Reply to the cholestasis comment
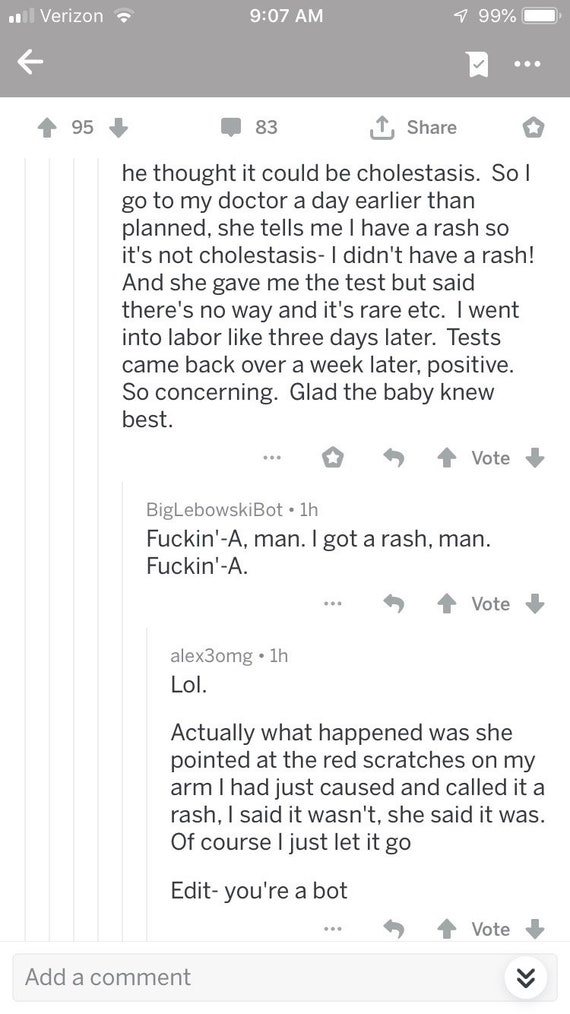This screenshot has height=1014, width=570. coord(393,458)
